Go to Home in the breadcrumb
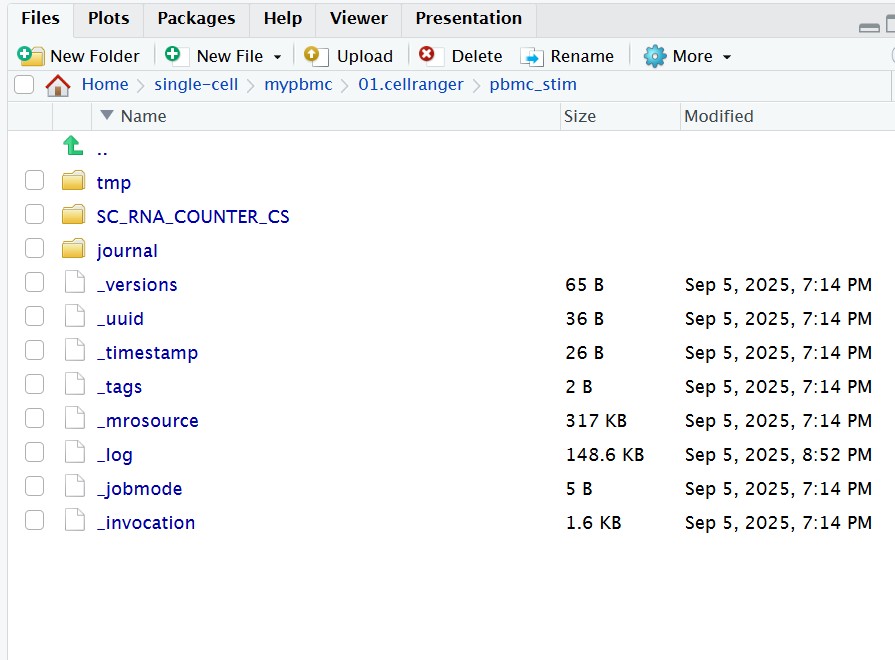 point(105,84)
